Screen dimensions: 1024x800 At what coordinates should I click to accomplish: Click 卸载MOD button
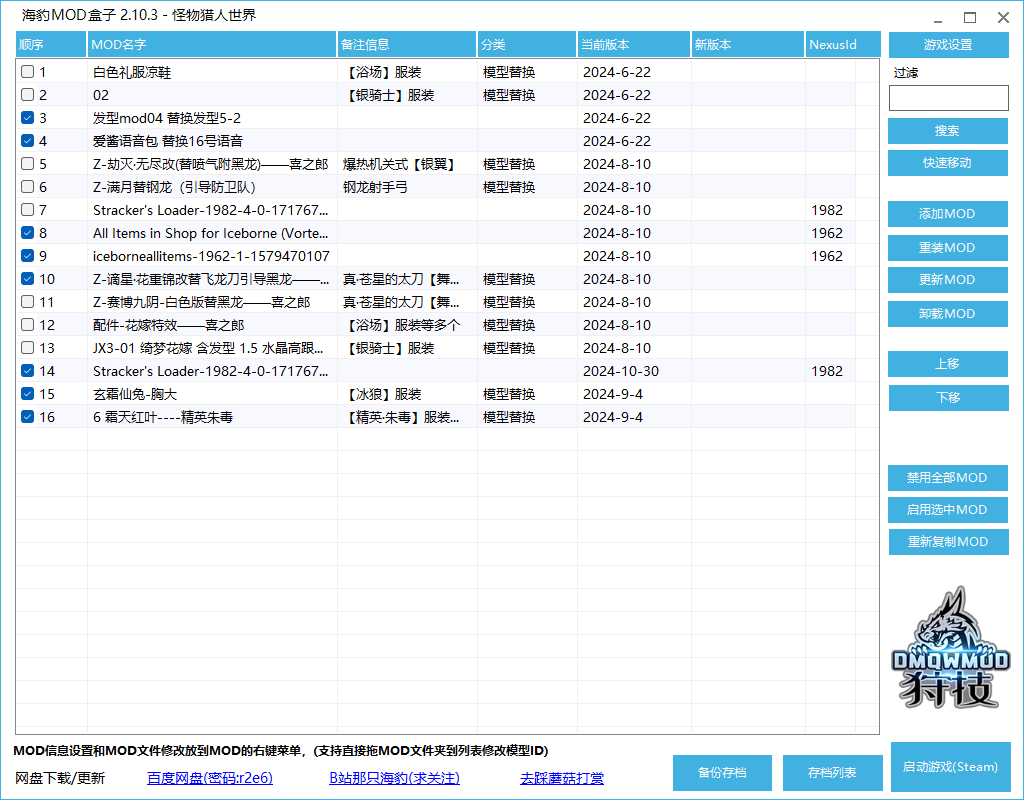(948, 313)
